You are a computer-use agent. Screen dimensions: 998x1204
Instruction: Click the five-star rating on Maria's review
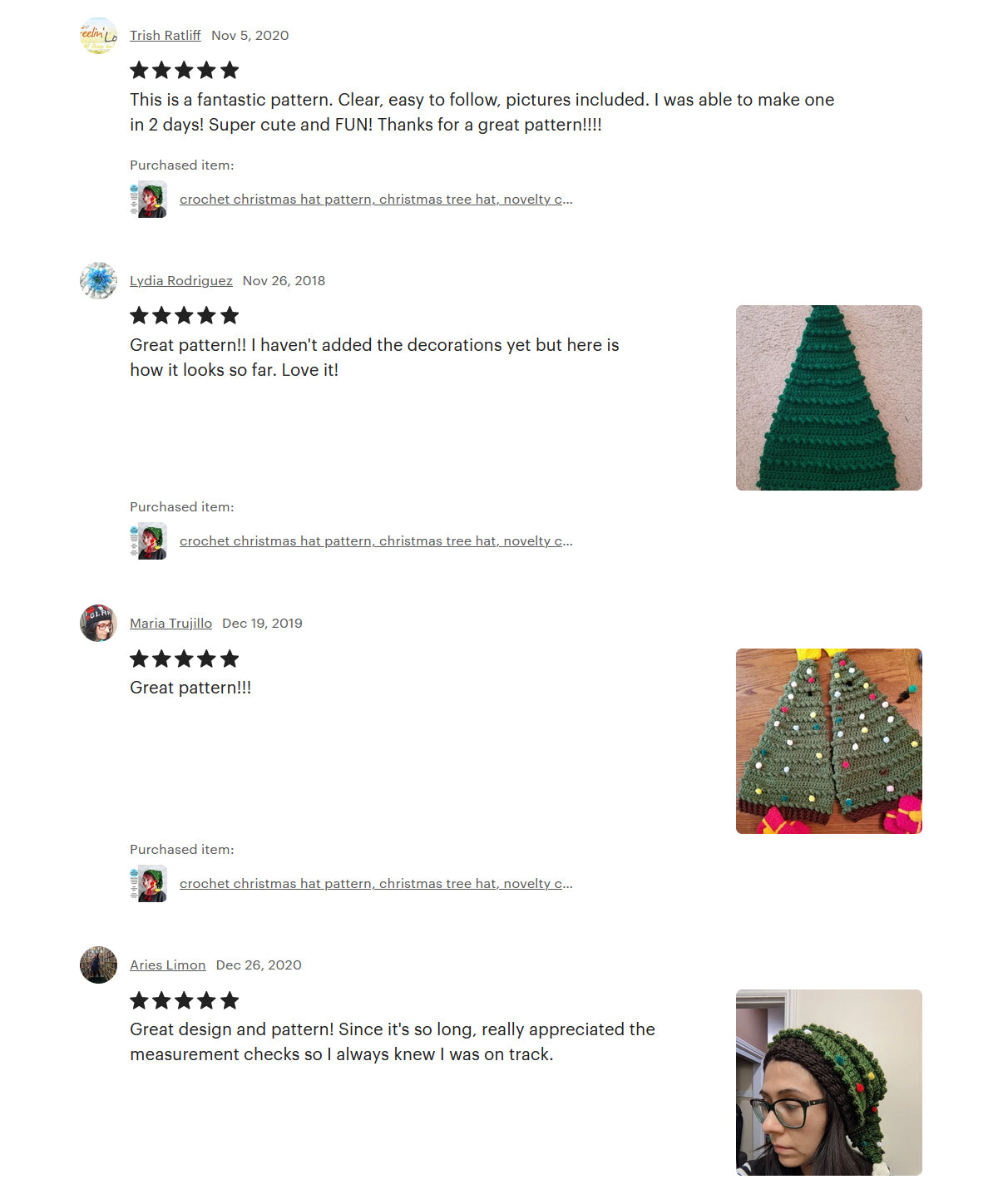pos(185,659)
